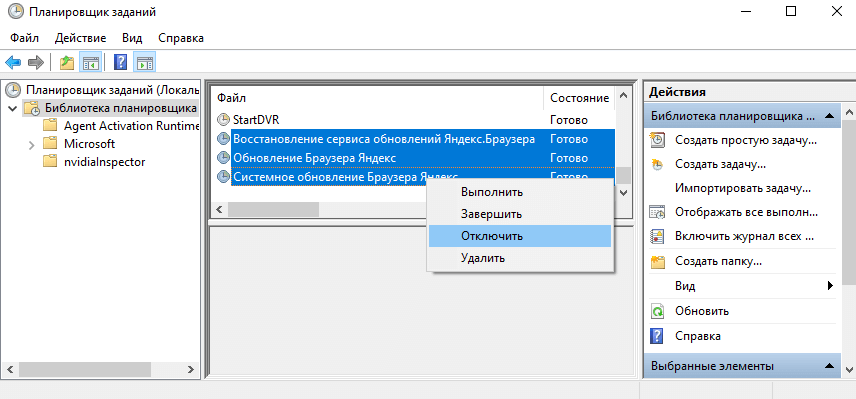The height and width of the screenshot is (399, 856).
Task: Click the clock icon beside Обновление Браузера Яндекс
Action: point(223,158)
